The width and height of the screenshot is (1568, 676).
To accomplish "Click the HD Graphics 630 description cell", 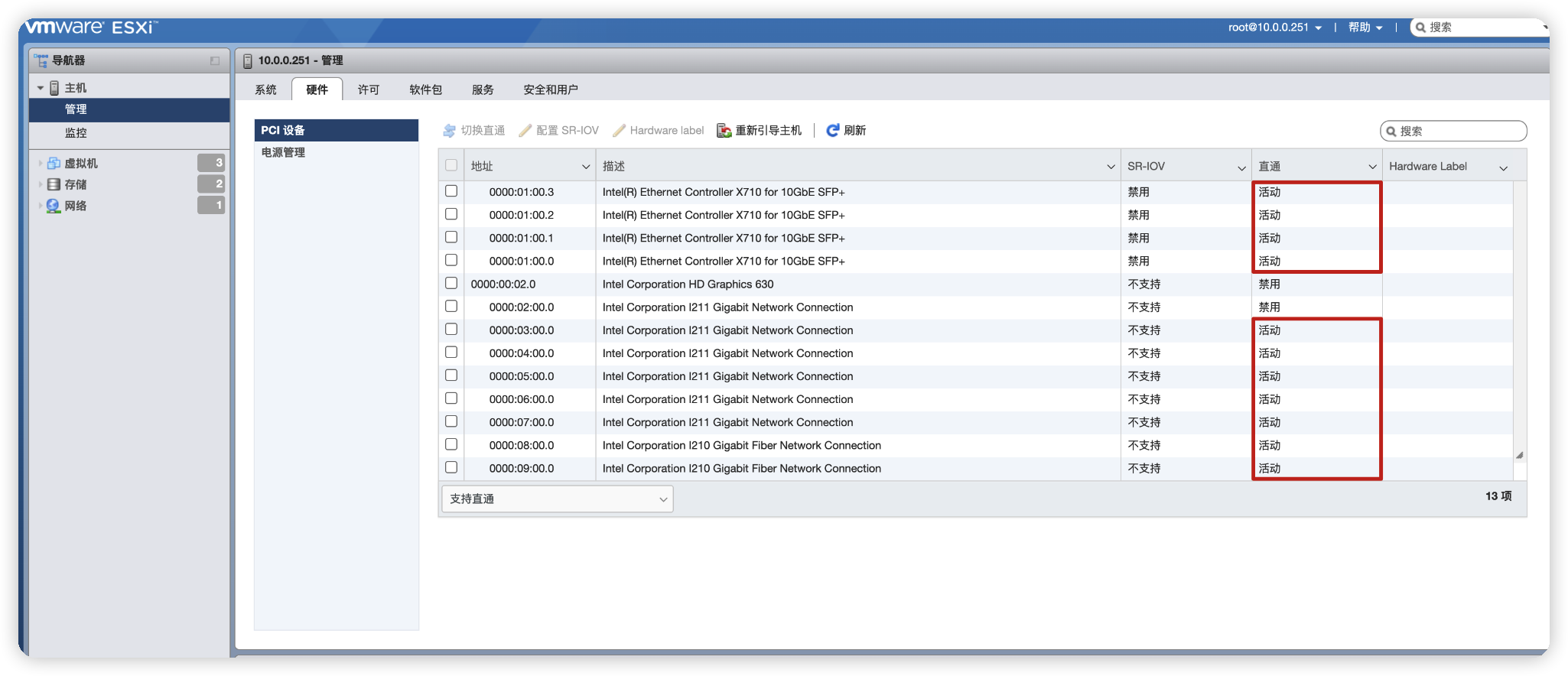I will [x=857, y=284].
